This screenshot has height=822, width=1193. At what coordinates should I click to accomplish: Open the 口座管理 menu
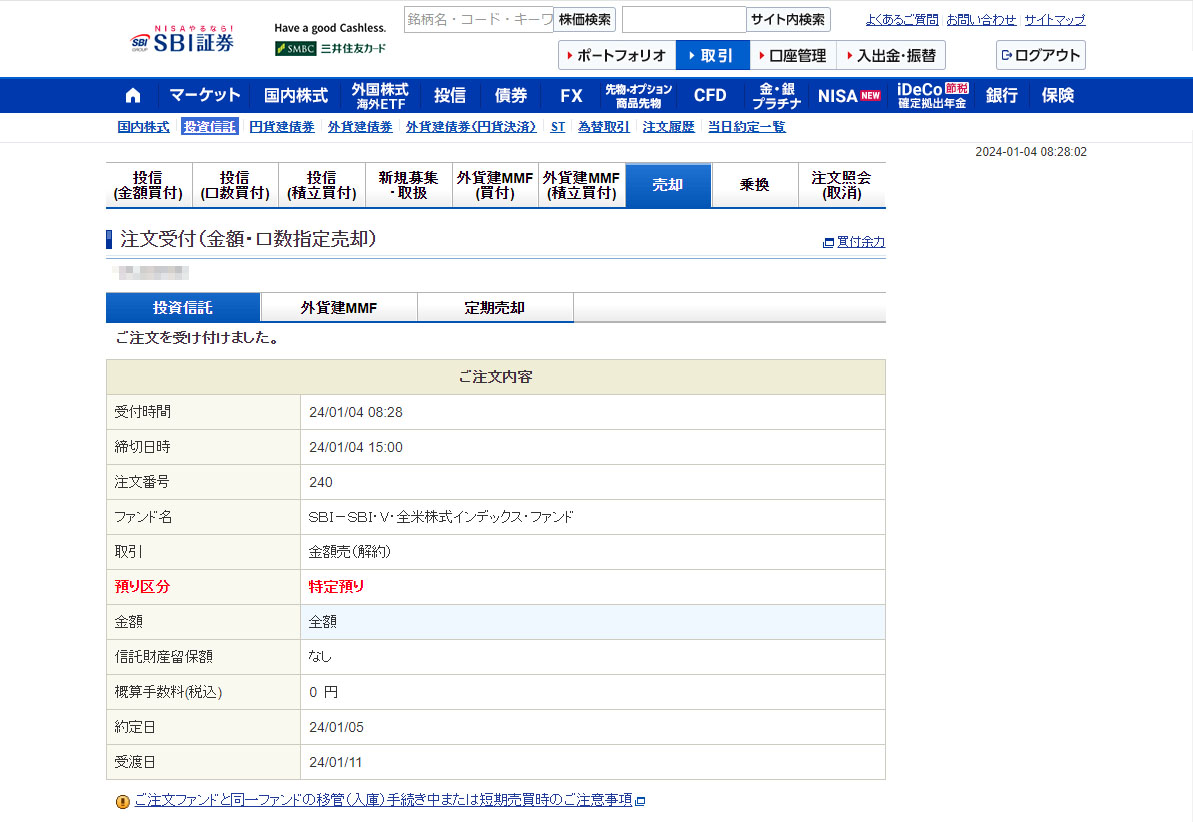[792, 55]
